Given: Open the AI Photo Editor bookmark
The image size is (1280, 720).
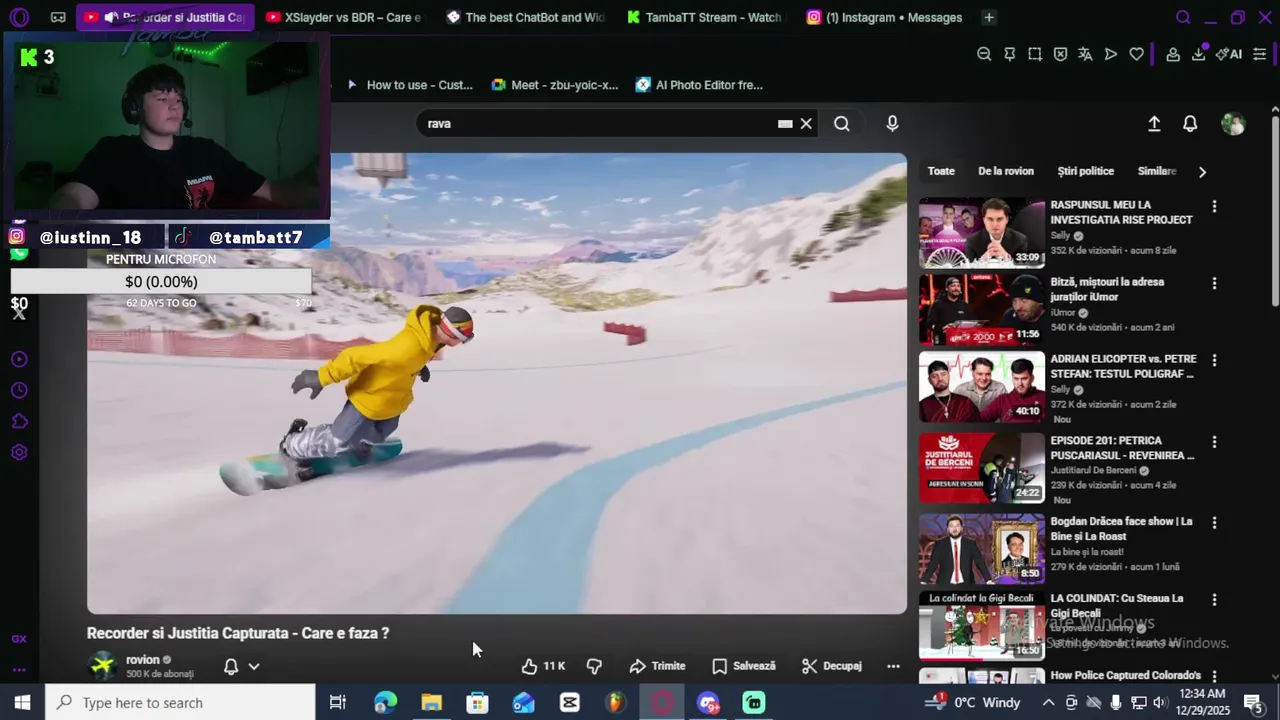Looking at the screenshot, I should click(699, 85).
